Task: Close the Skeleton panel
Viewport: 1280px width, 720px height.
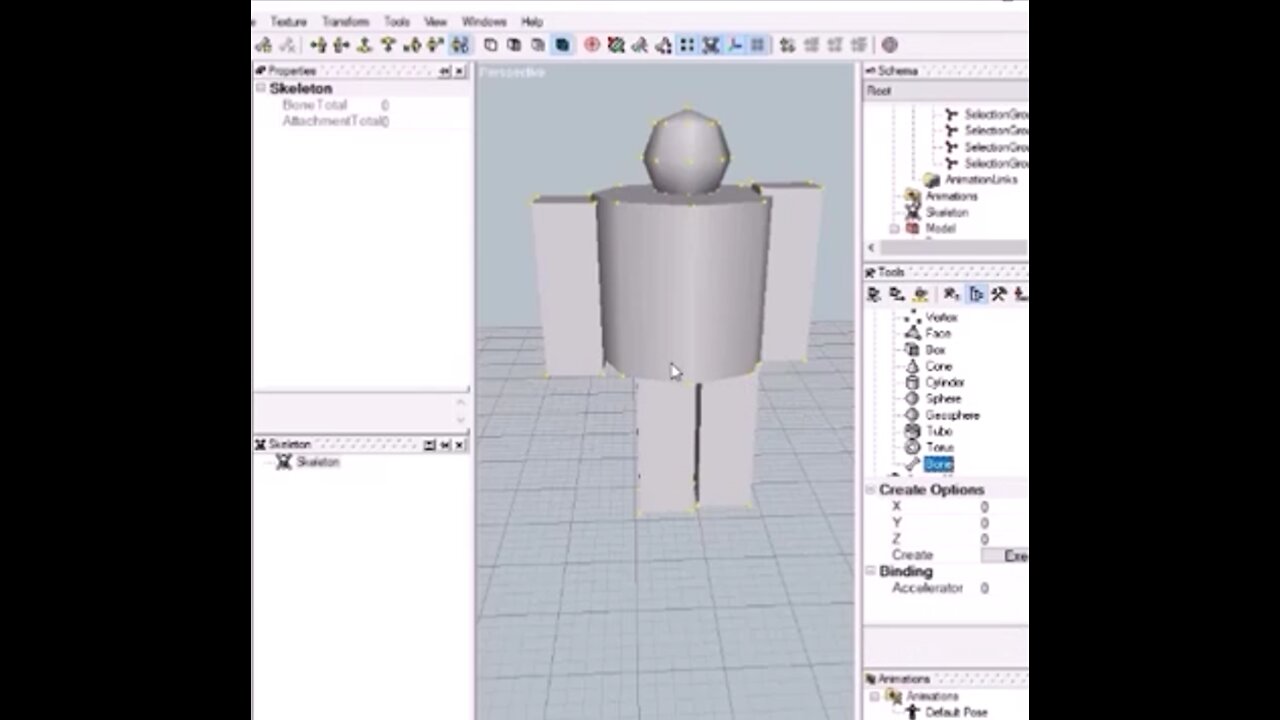Action: click(460, 444)
